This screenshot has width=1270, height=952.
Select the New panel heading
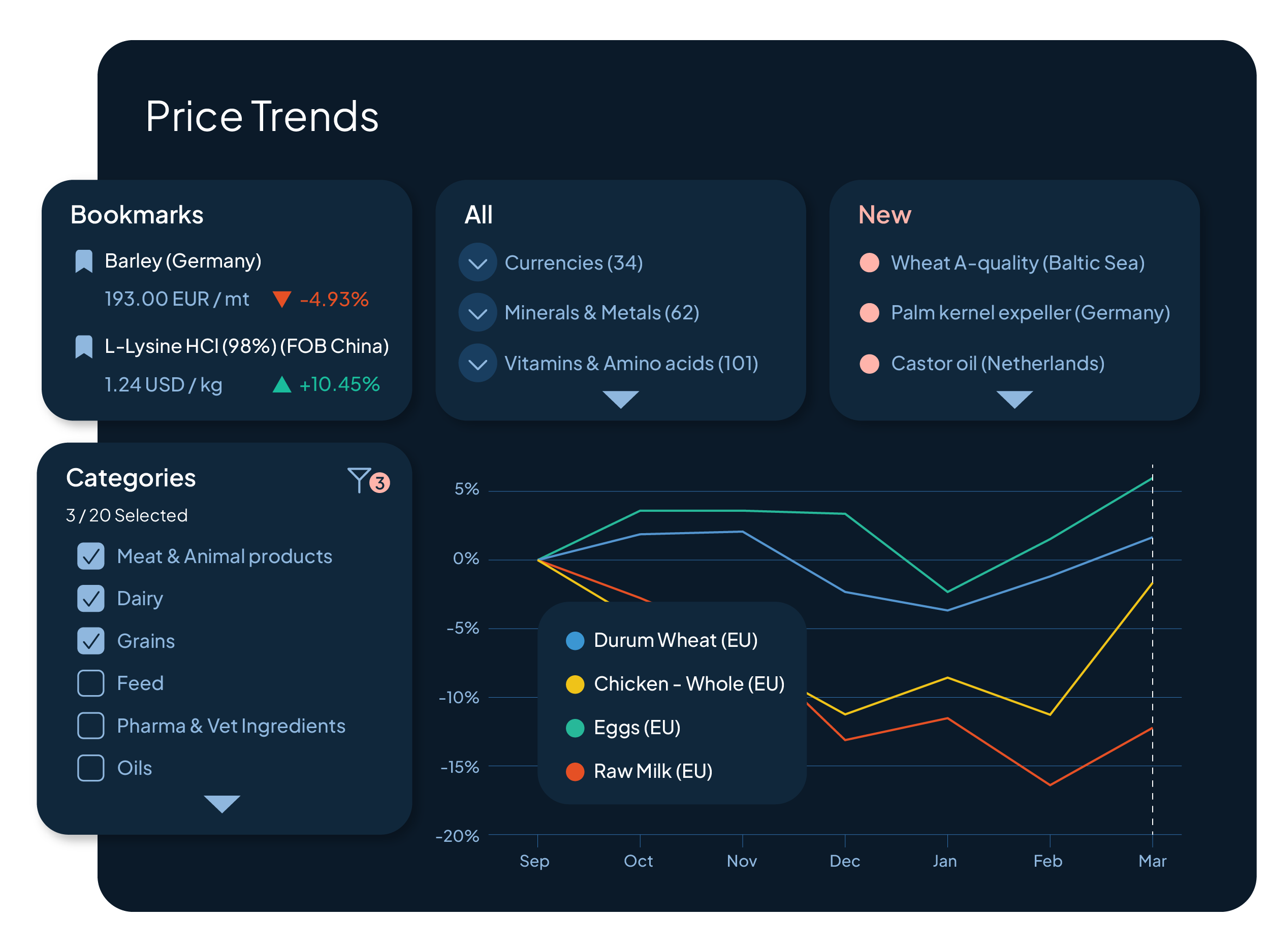click(x=885, y=215)
